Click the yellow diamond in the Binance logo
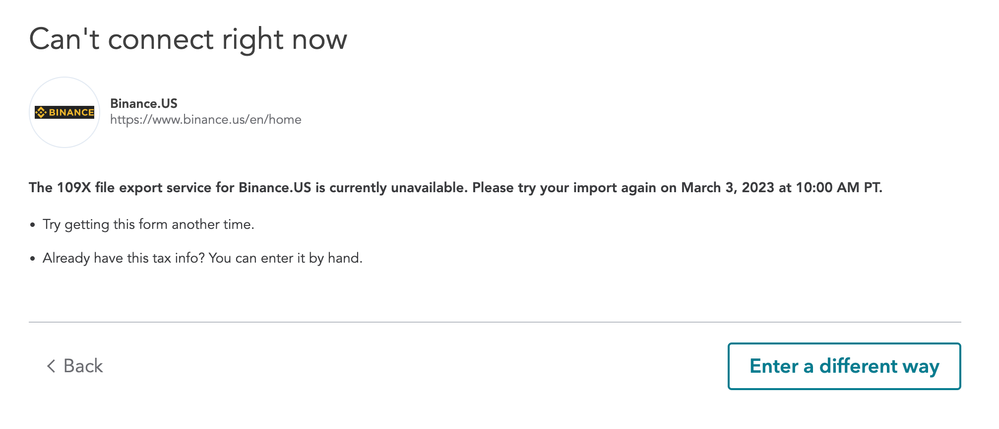 point(41,113)
